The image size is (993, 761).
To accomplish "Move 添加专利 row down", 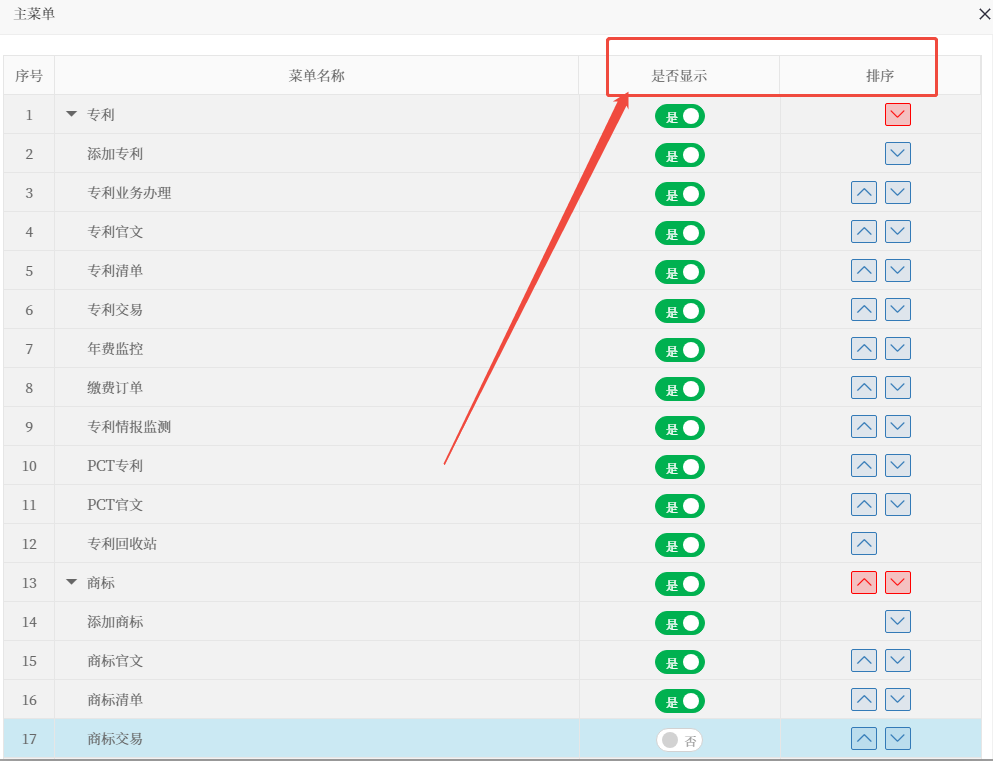I will click(x=897, y=154).
